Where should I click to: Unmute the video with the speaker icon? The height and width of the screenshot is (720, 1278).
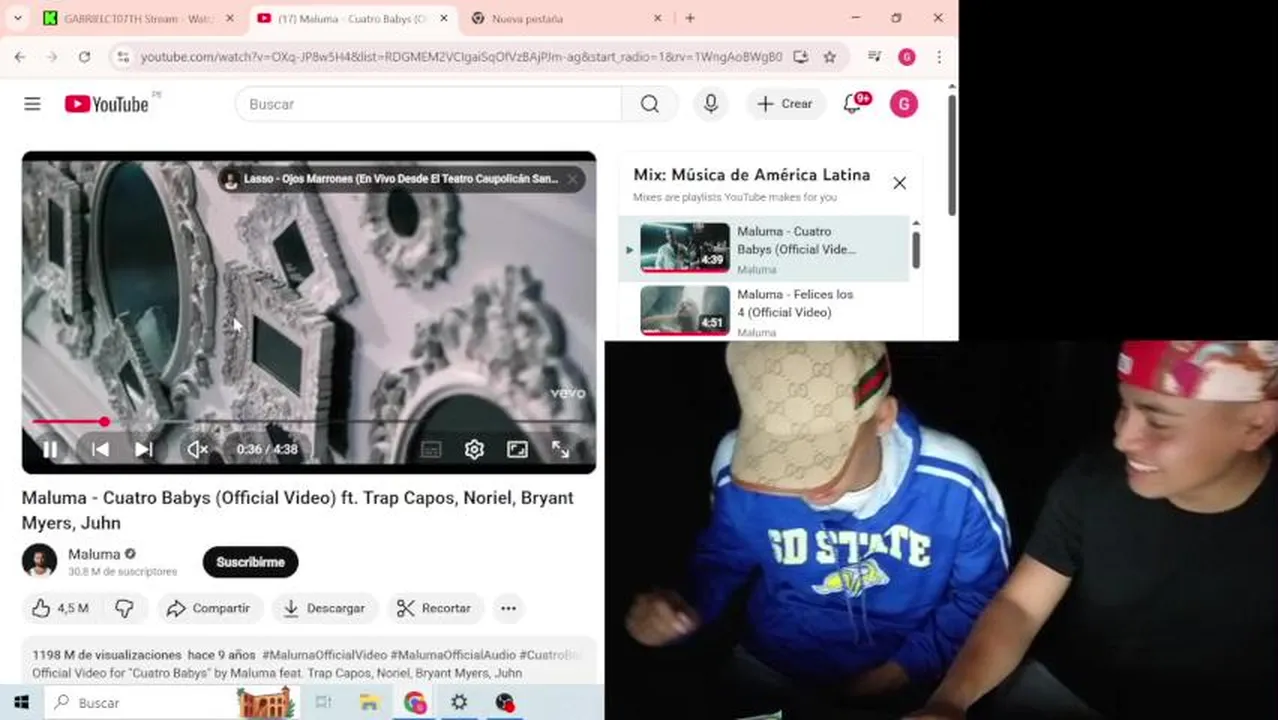click(x=198, y=450)
